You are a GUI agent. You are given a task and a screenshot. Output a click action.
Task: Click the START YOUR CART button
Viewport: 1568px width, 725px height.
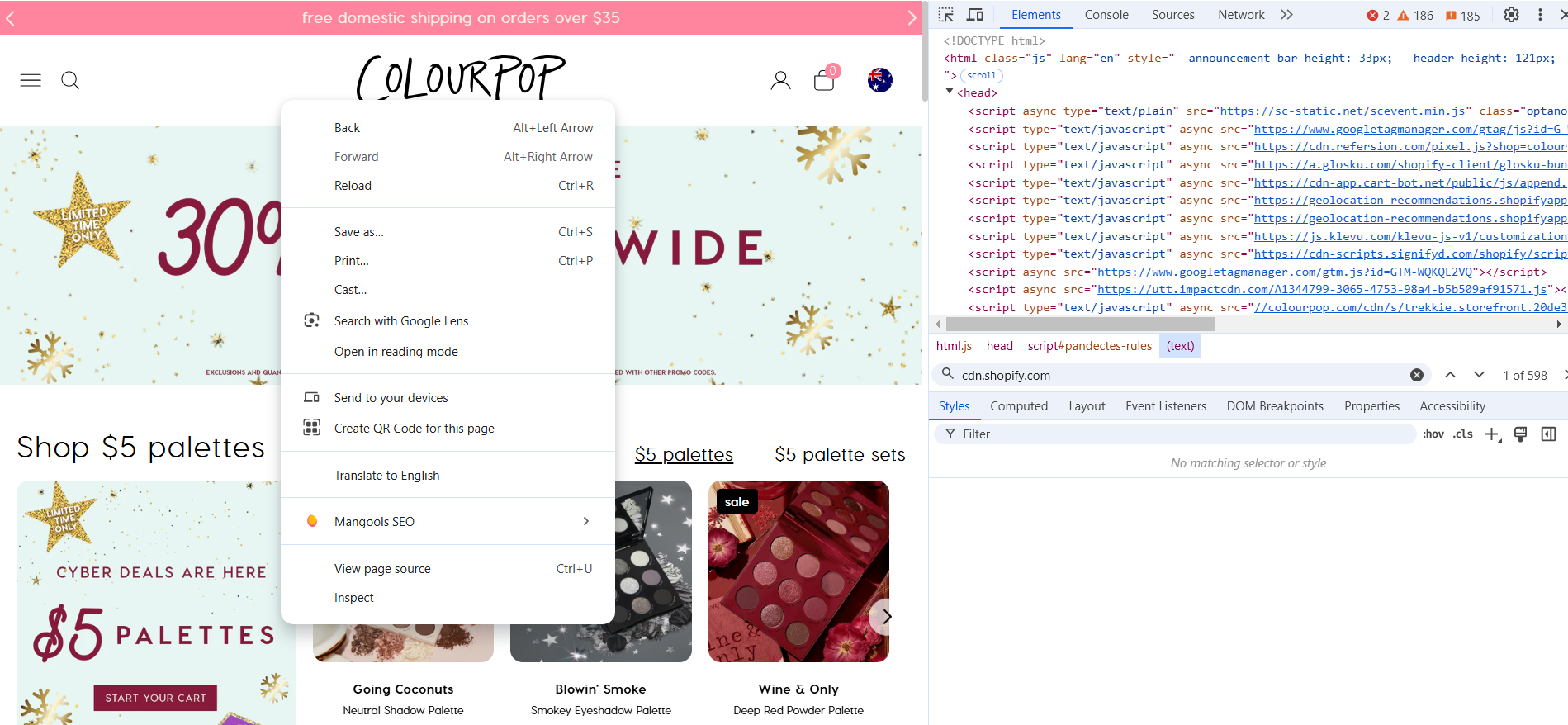click(155, 698)
